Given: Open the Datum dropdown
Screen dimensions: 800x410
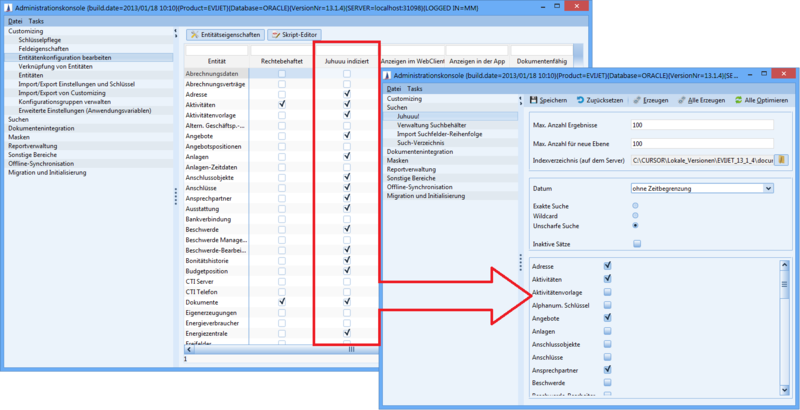Looking at the screenshot, I should [767, 187].
